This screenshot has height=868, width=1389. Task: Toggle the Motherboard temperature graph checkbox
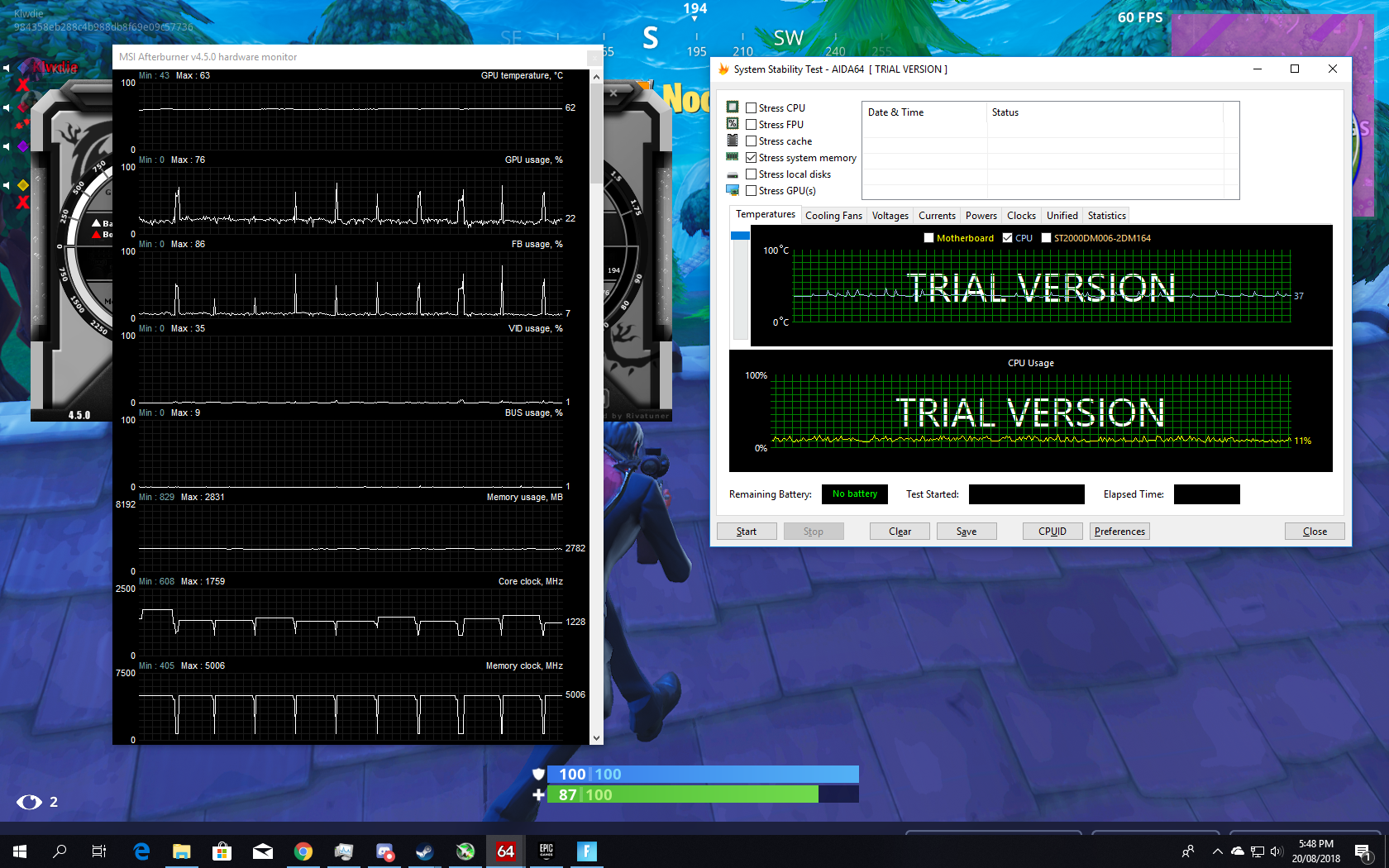[x=928, y=237]
